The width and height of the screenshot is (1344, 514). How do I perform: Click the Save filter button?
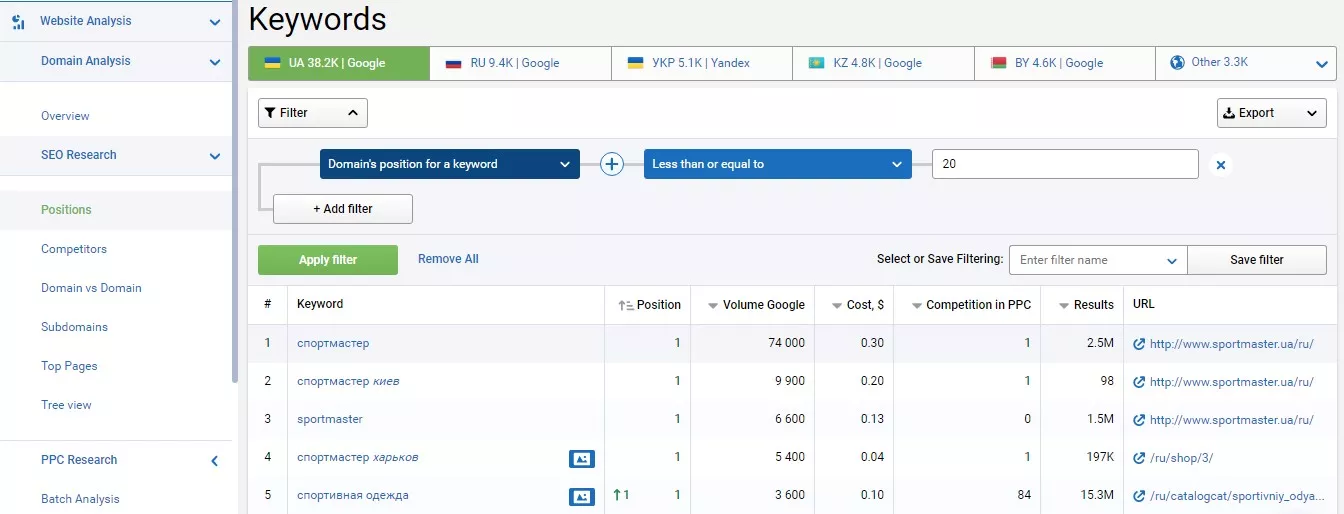point(1257,260)
